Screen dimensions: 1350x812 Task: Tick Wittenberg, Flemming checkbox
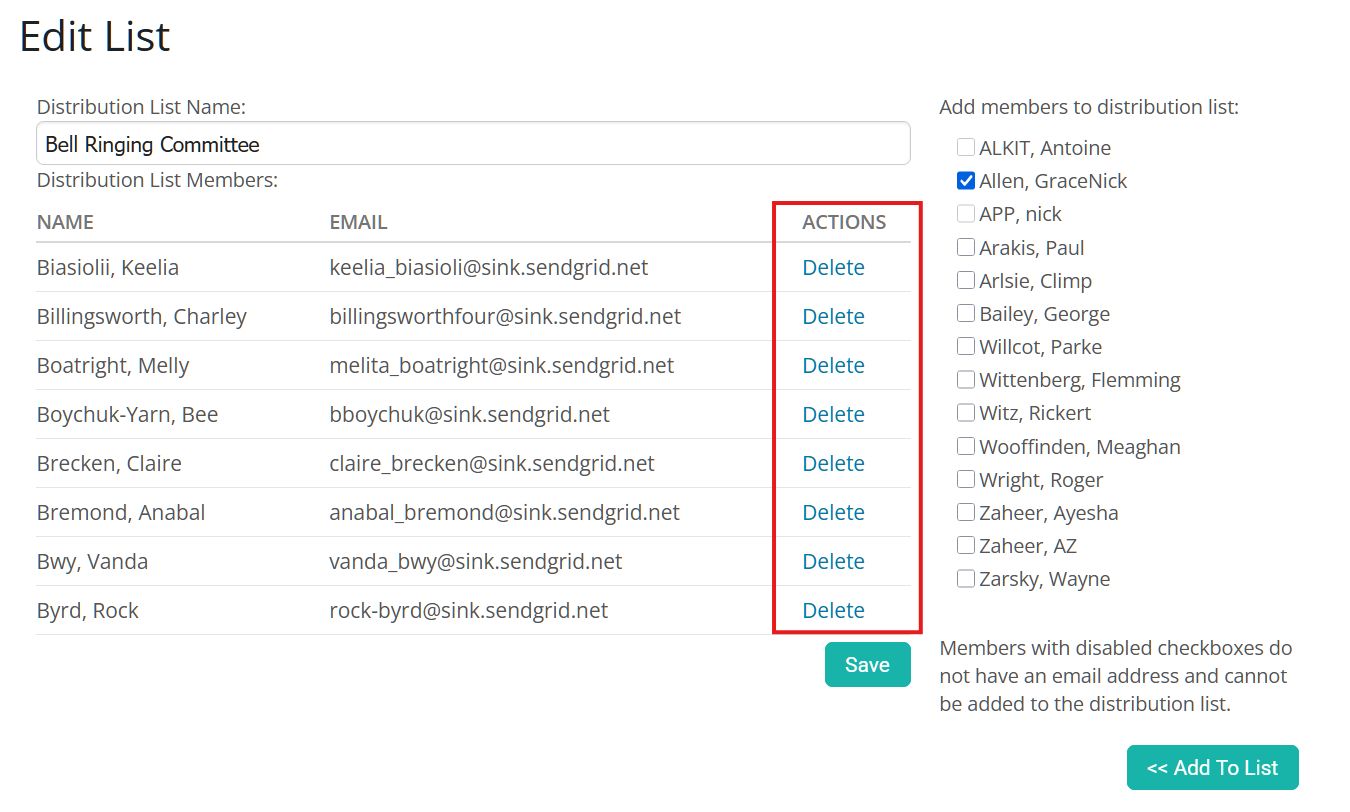[966, 380]
